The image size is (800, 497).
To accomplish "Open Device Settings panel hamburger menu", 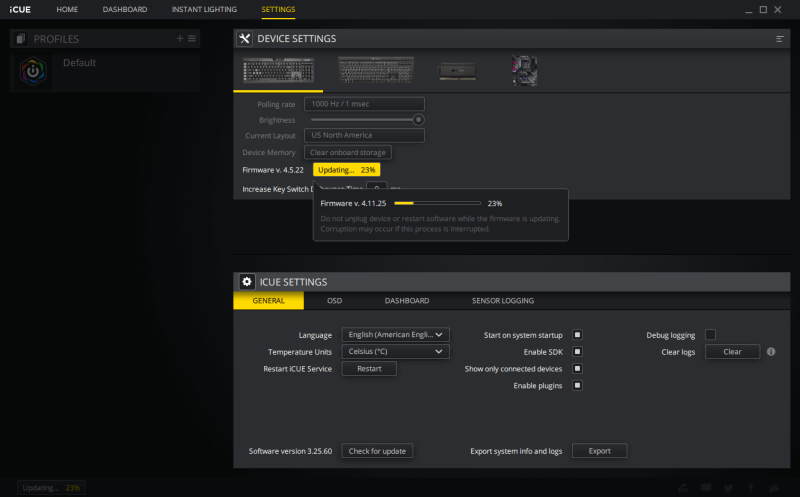I will pos(780,39).
